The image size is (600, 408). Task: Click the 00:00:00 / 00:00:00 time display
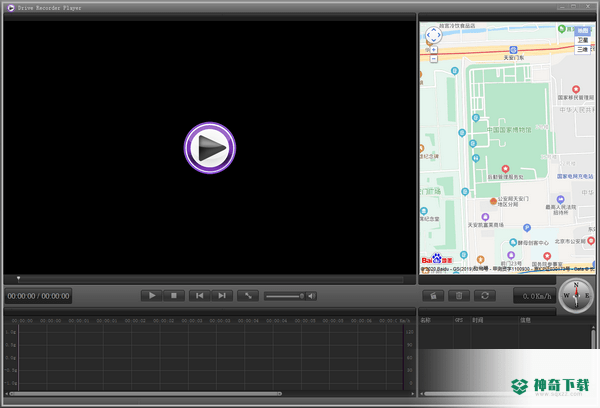coord(38,296)
